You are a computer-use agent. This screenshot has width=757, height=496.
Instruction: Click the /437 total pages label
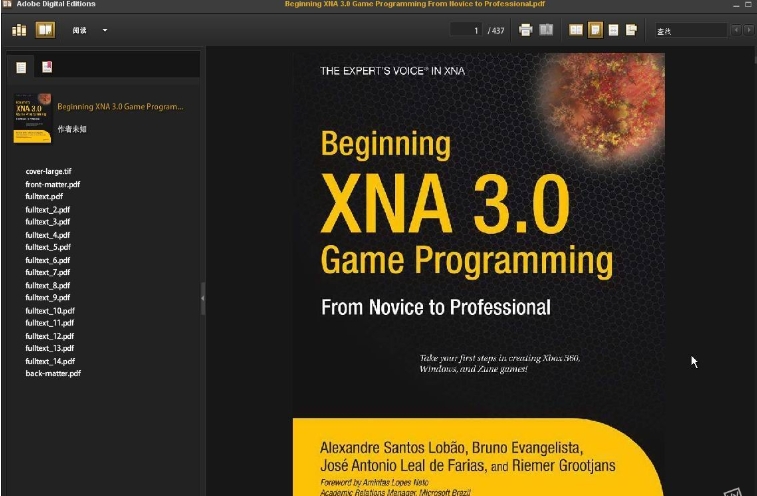point(496,31)
